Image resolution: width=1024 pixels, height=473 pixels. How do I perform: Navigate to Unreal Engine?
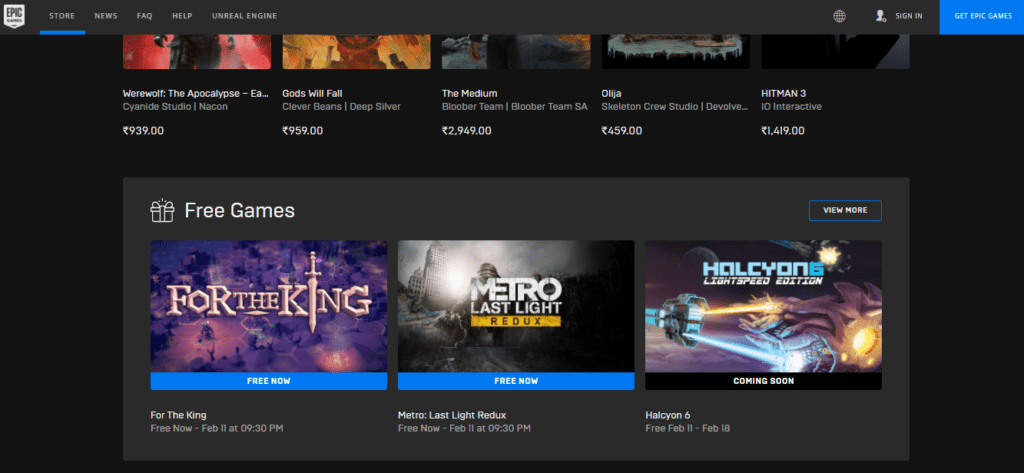(x=244, y=16)
